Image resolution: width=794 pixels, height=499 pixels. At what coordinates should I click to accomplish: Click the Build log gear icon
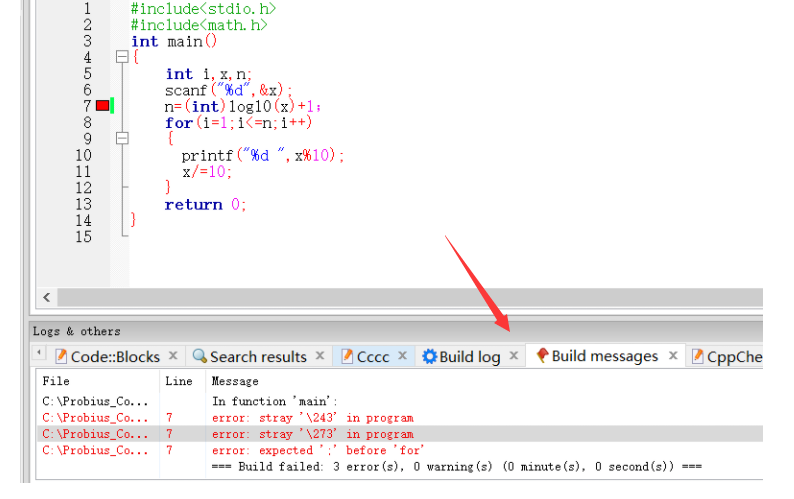coord(429,357)
